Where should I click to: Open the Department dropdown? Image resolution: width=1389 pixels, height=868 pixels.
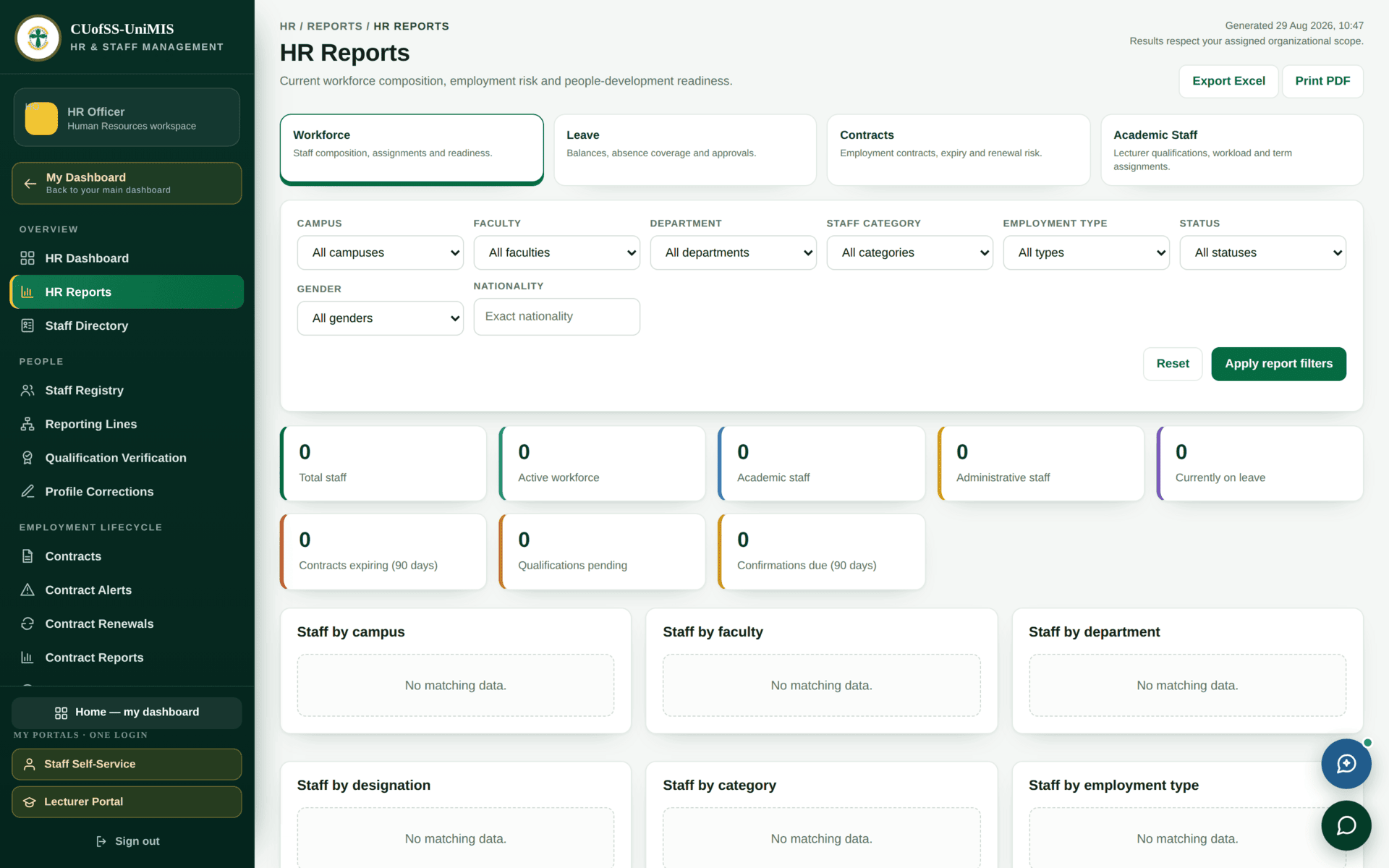pyautogui.click(x=734, y=253)
